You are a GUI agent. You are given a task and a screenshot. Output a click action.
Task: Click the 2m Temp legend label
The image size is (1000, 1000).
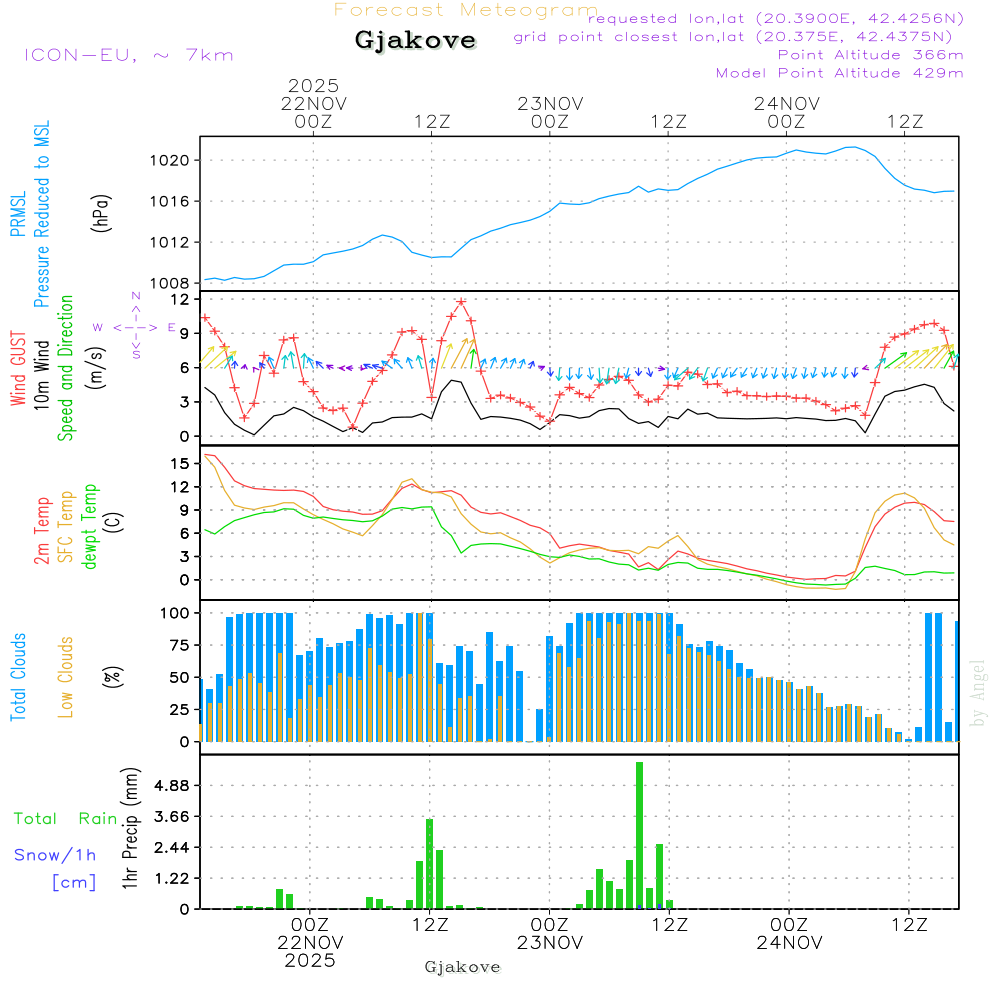tap(43, 529)
